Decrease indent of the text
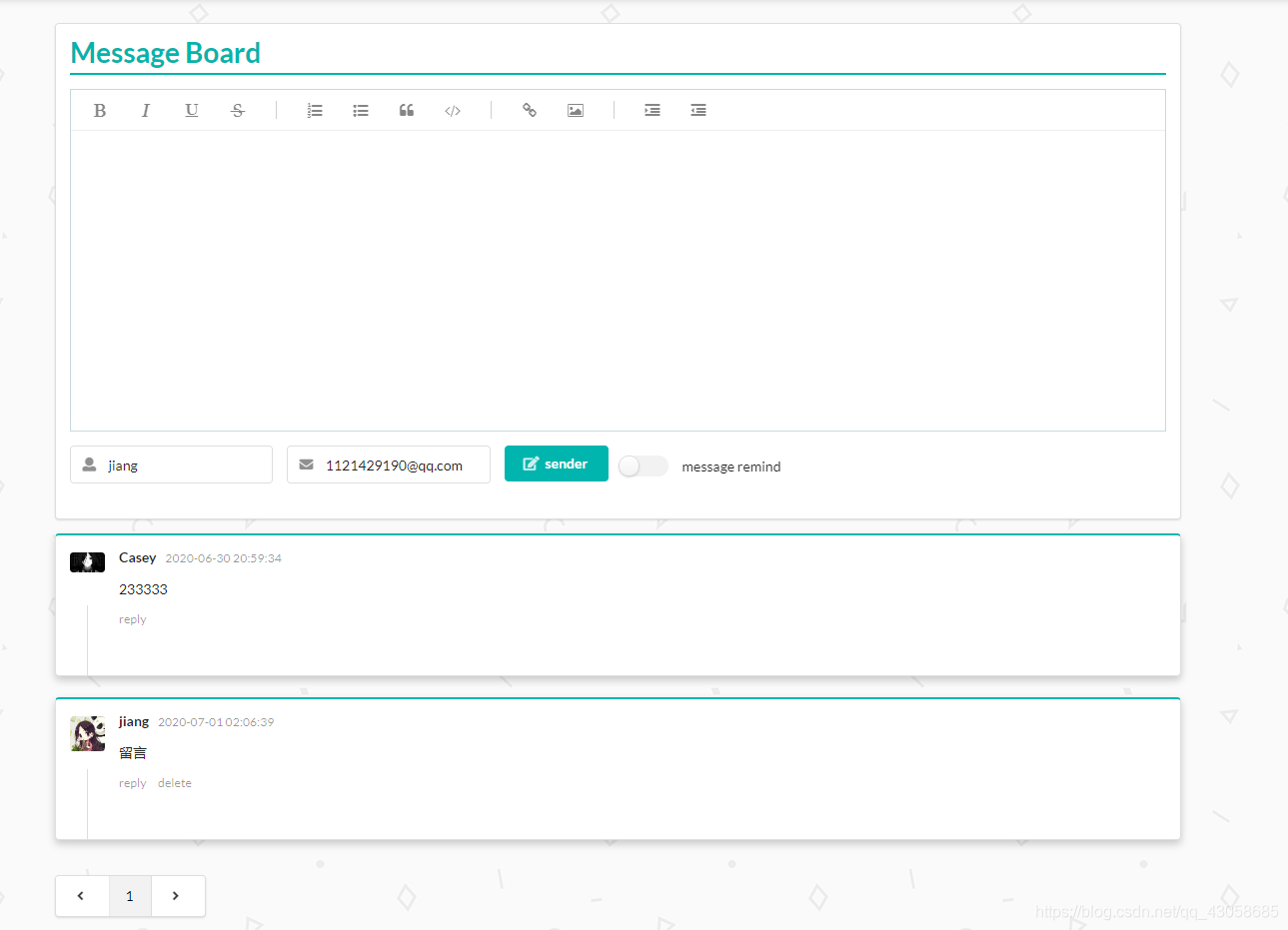Viewport: 1288px width, 930px height. (698, 111)
